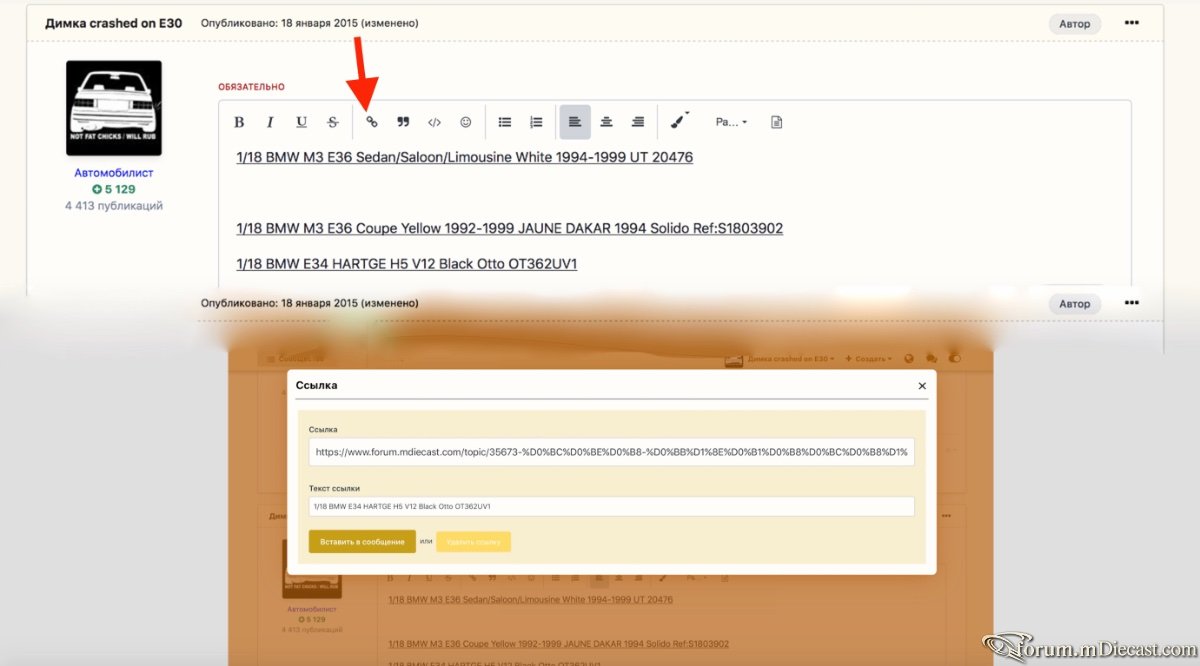
Task: Center-align the text
Action: tap(606, 122)
